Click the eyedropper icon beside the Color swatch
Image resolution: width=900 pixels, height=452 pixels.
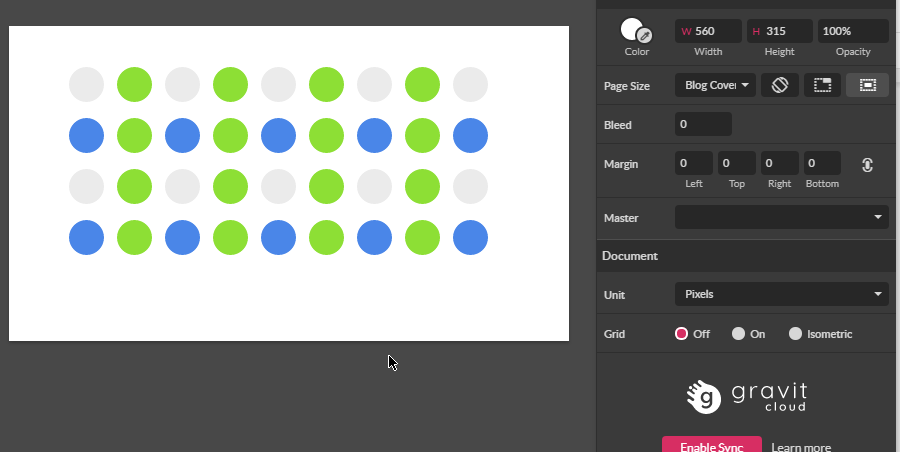click(645, 36)
